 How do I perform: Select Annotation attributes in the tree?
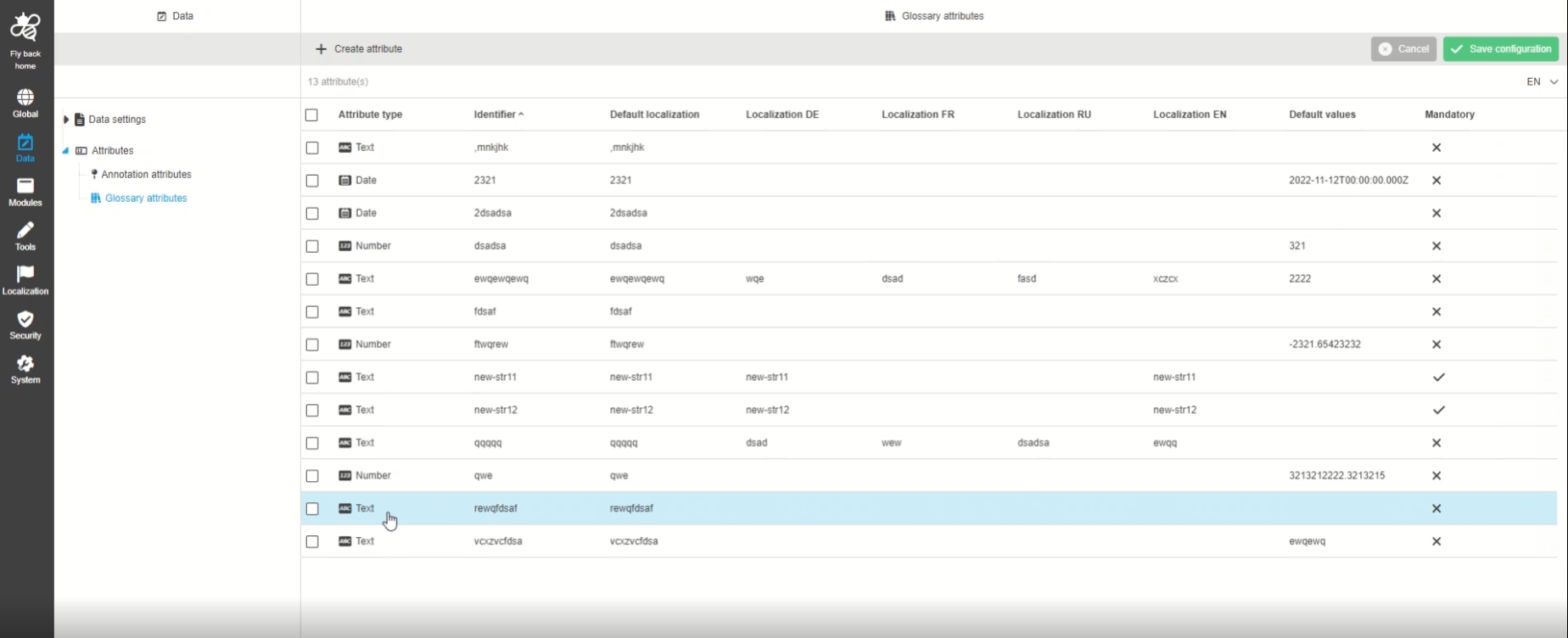coord(146,175)
